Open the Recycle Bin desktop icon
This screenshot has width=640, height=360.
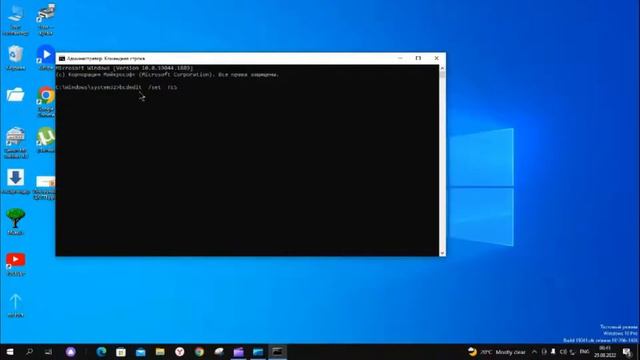16,58
